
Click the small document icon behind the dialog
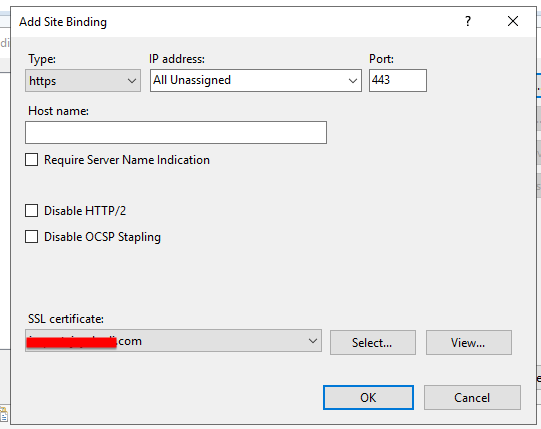4,414
